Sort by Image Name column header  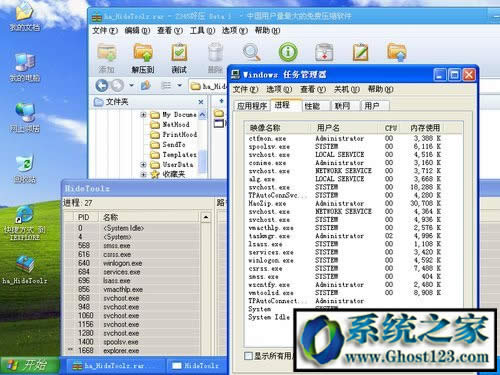coord(279,128)
